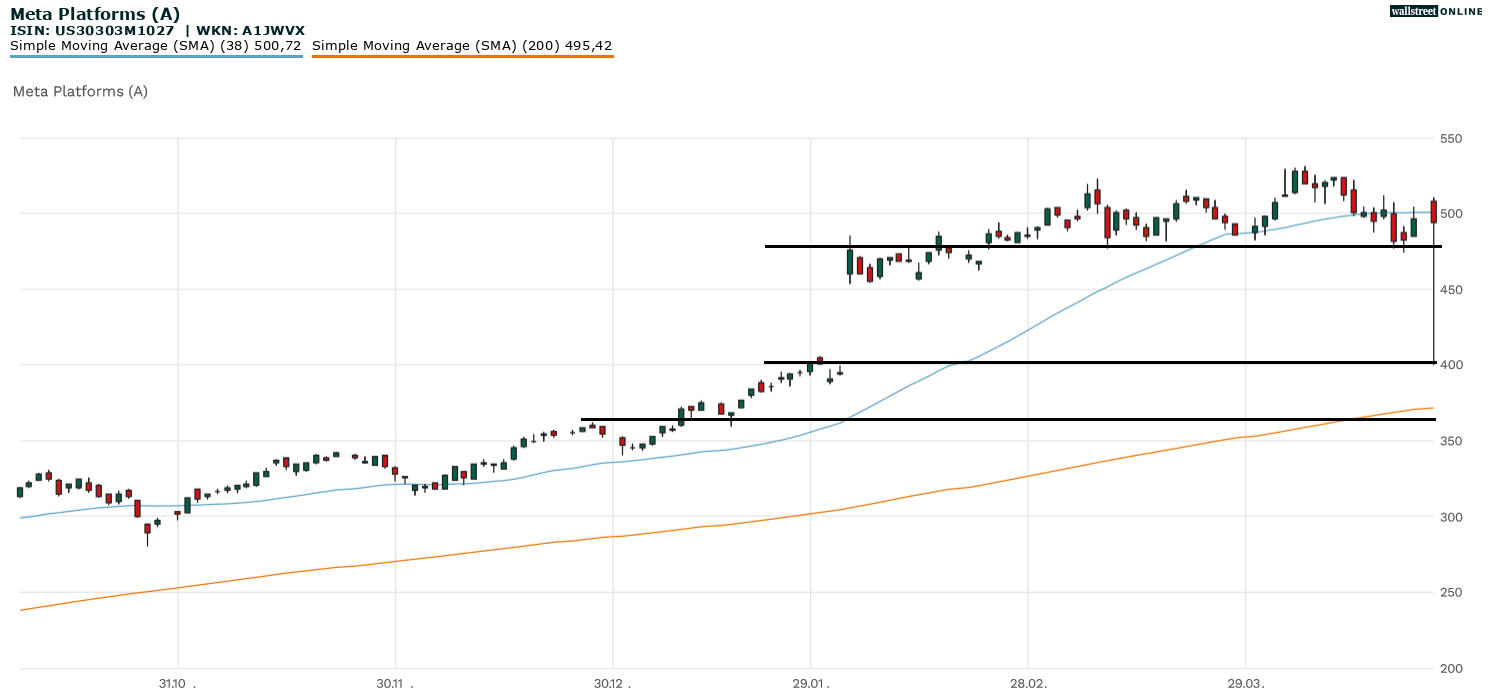This screenshot has height=689, width=1490.
Task: Click the gray Meta Platforms (A) chart label
Action: coord(80,91)
